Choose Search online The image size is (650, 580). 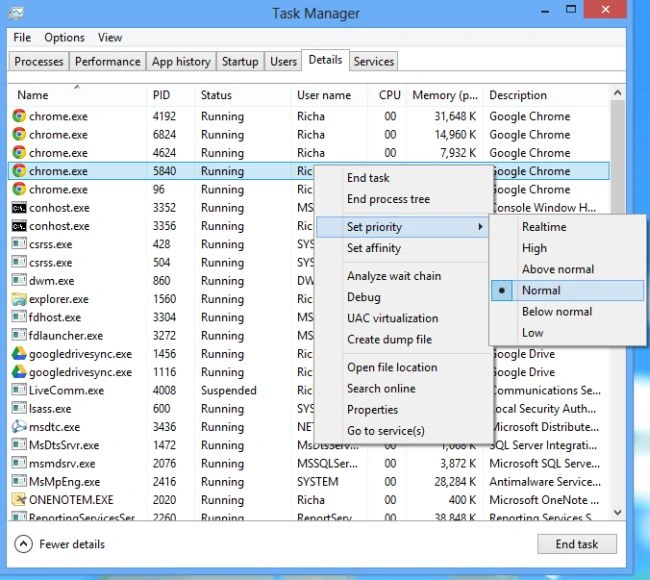[x=402, y=388]
